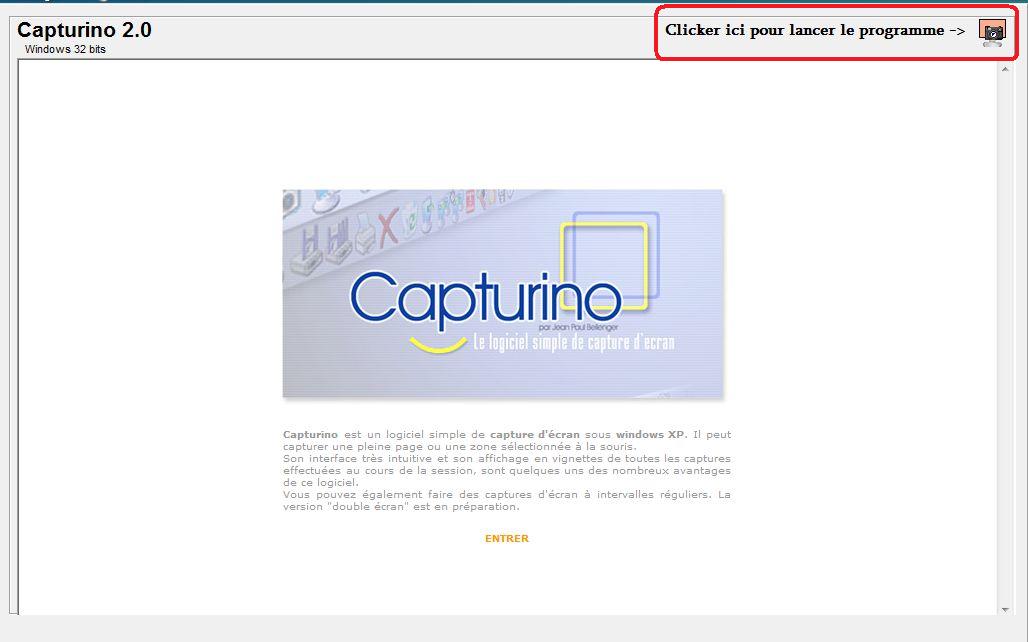Click the bold word 'Capturino' in the description
The image size is (1028, 642).
tap(309, 434)
